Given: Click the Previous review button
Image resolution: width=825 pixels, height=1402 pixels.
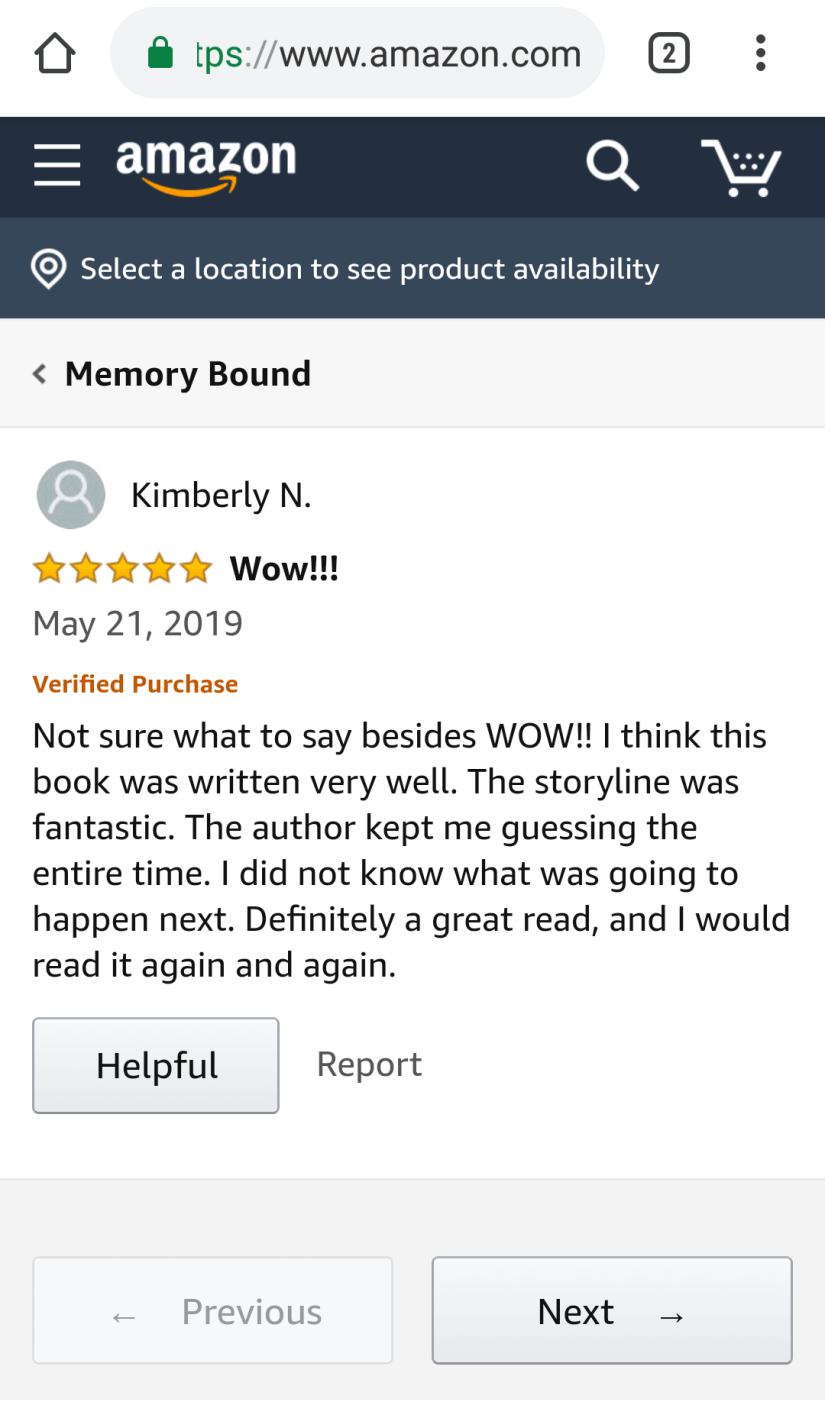Looking at the screenshot, I should click(213, 1310).
